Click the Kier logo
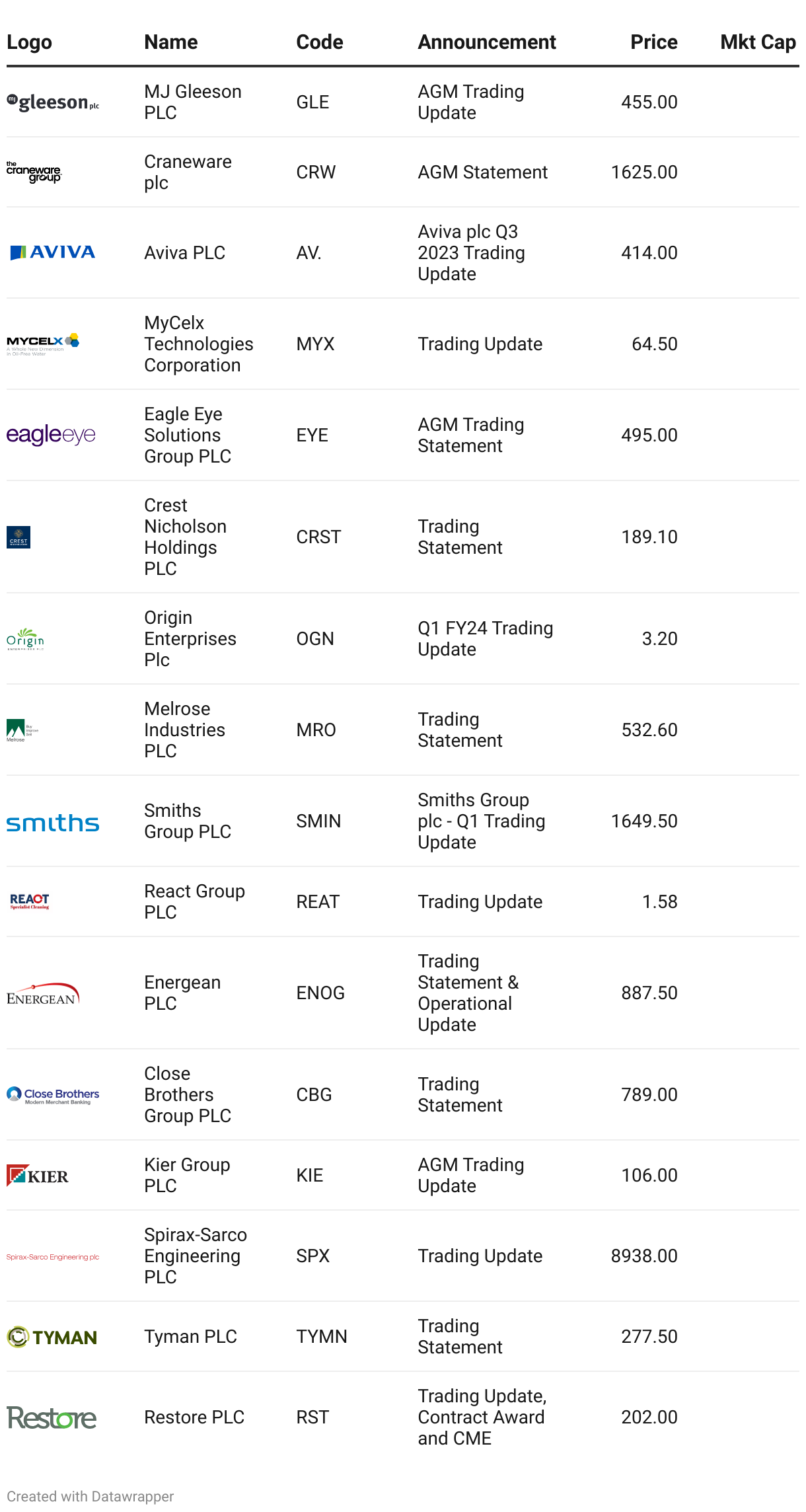Screen dimensions: 806x1512 38,1176
